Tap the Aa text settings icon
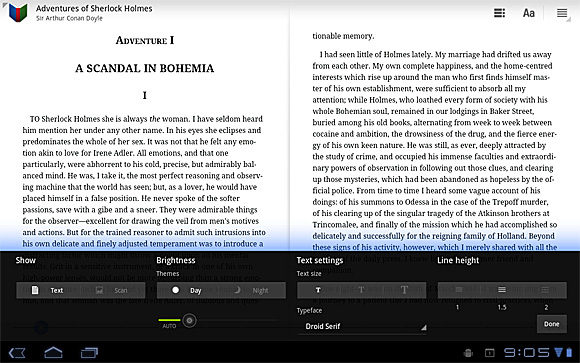 tap(529, 13)
